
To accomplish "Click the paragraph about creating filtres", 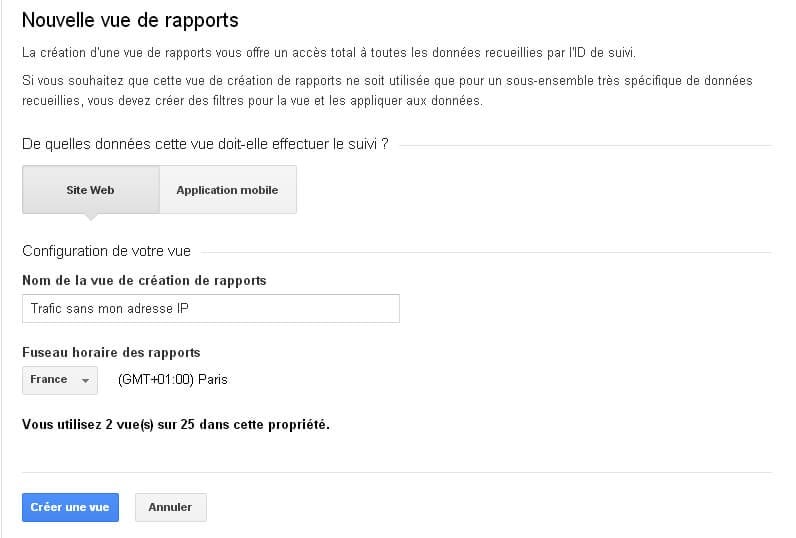I will tap(387, 90).
